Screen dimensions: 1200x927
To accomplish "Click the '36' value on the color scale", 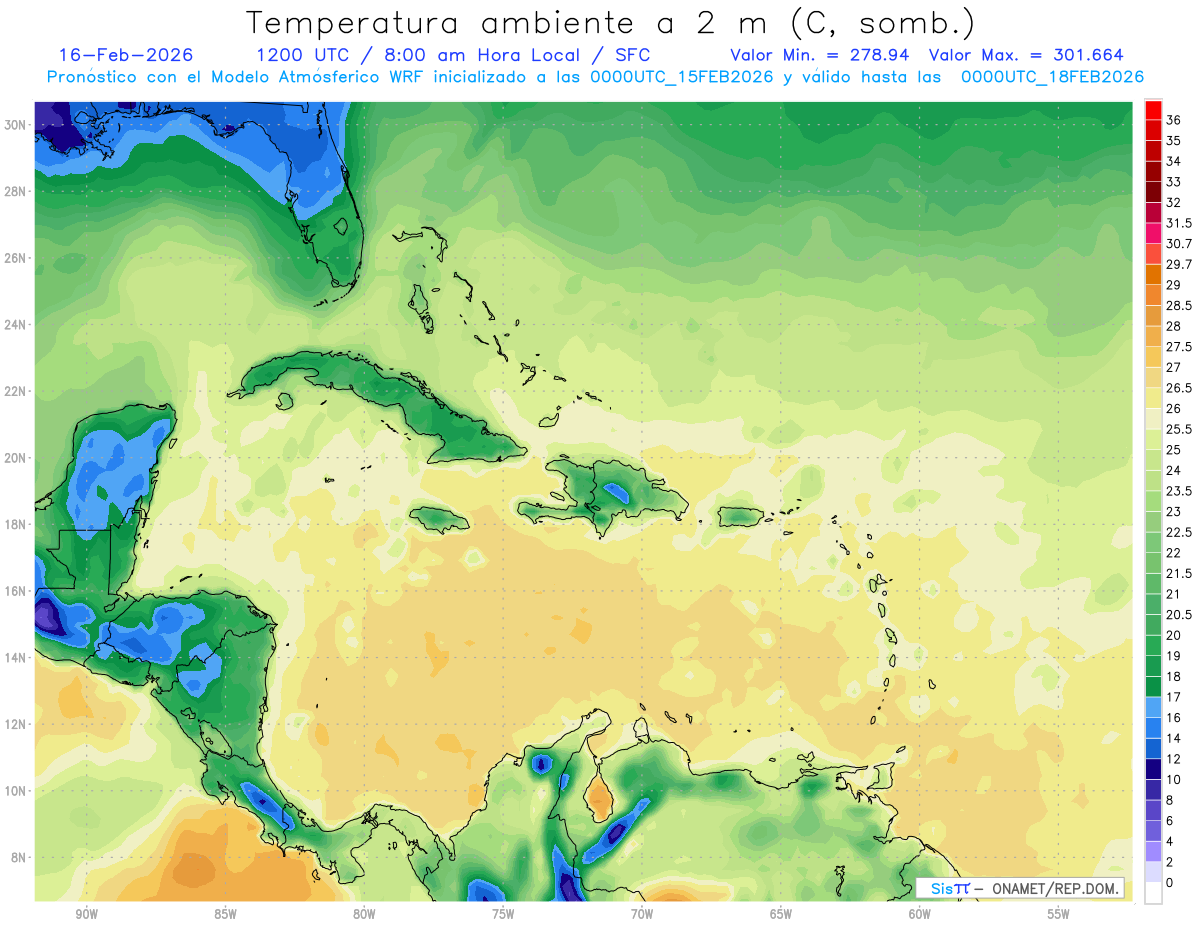I will [1174, 120].
